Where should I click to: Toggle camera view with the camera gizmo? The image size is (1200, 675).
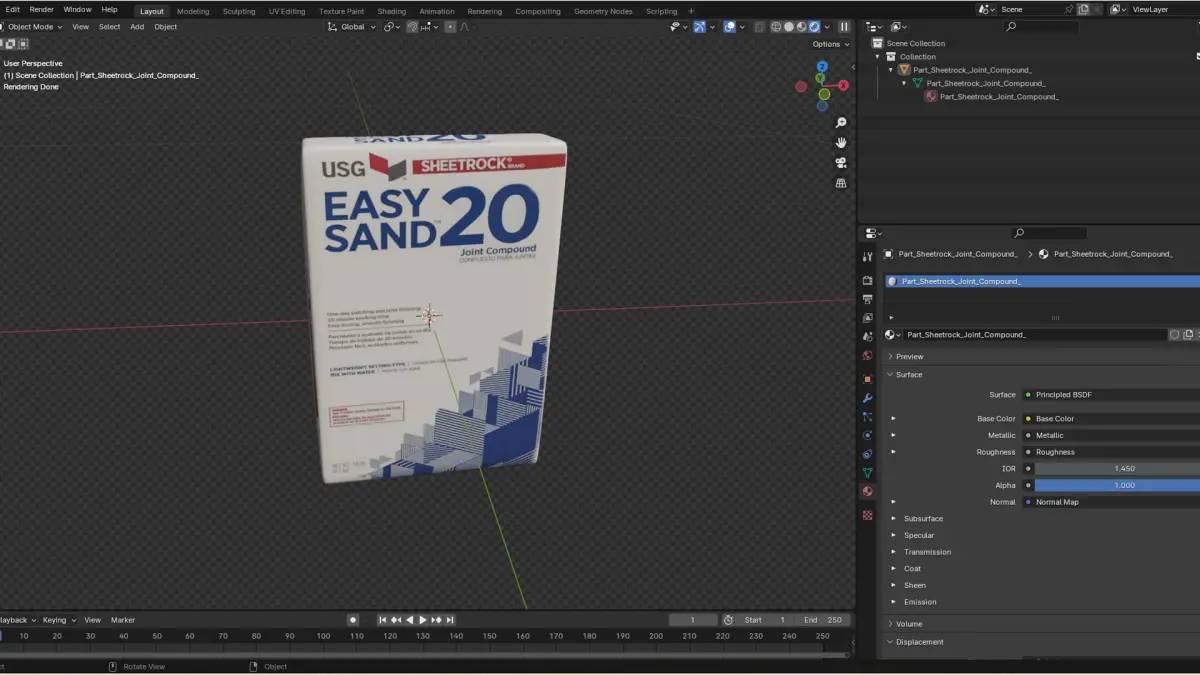(x=841, y=163)
